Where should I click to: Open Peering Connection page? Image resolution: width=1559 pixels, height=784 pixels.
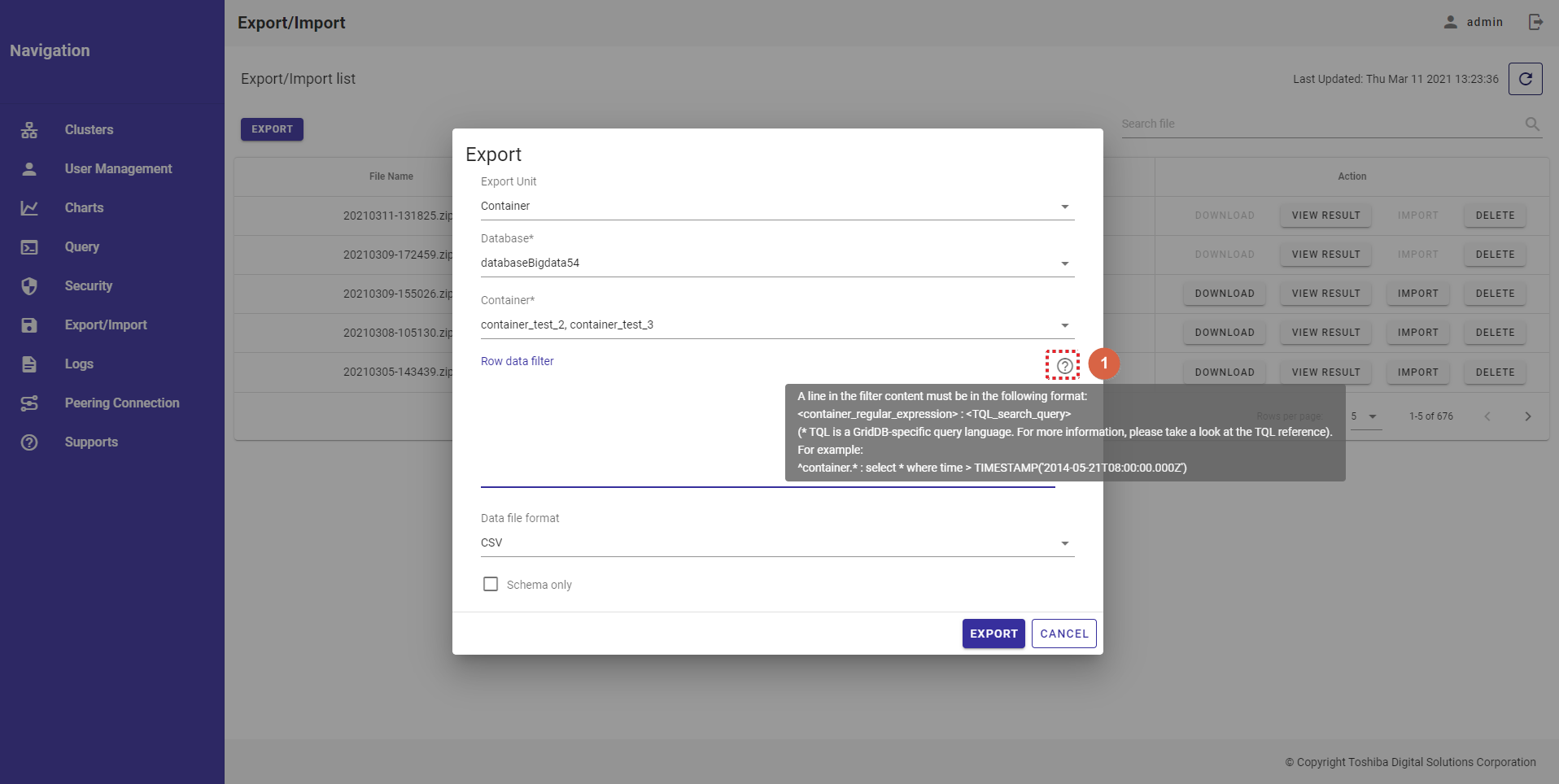[x=122, y=403]
